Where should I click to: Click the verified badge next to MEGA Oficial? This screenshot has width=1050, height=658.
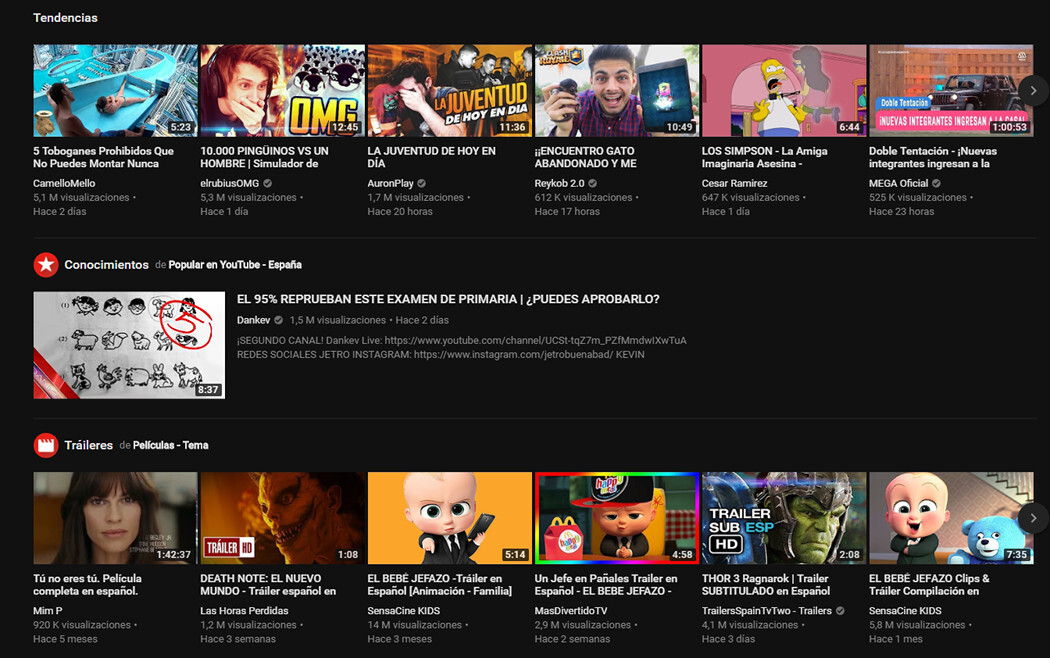(935, 183)
